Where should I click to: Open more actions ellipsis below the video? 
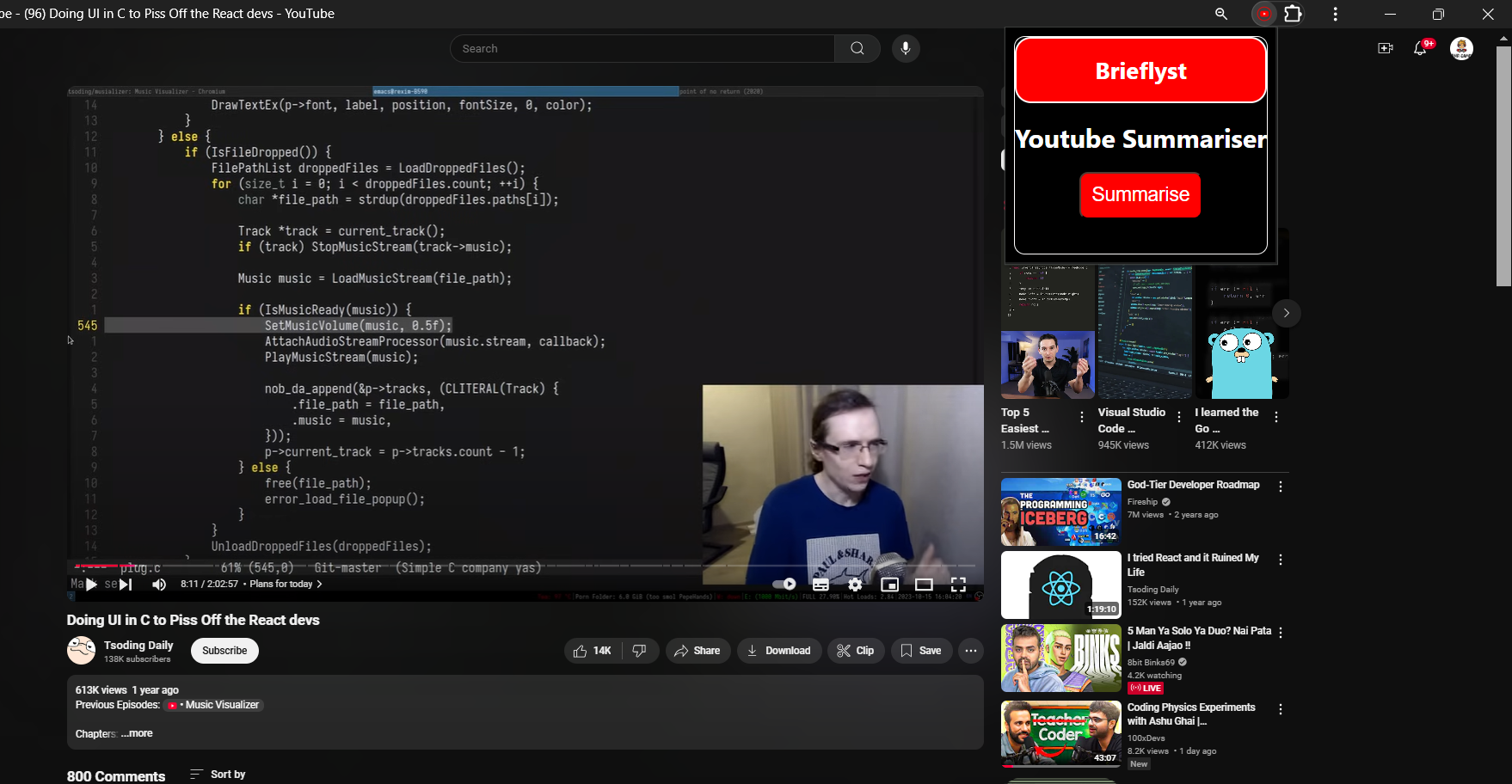coord(971,651)
